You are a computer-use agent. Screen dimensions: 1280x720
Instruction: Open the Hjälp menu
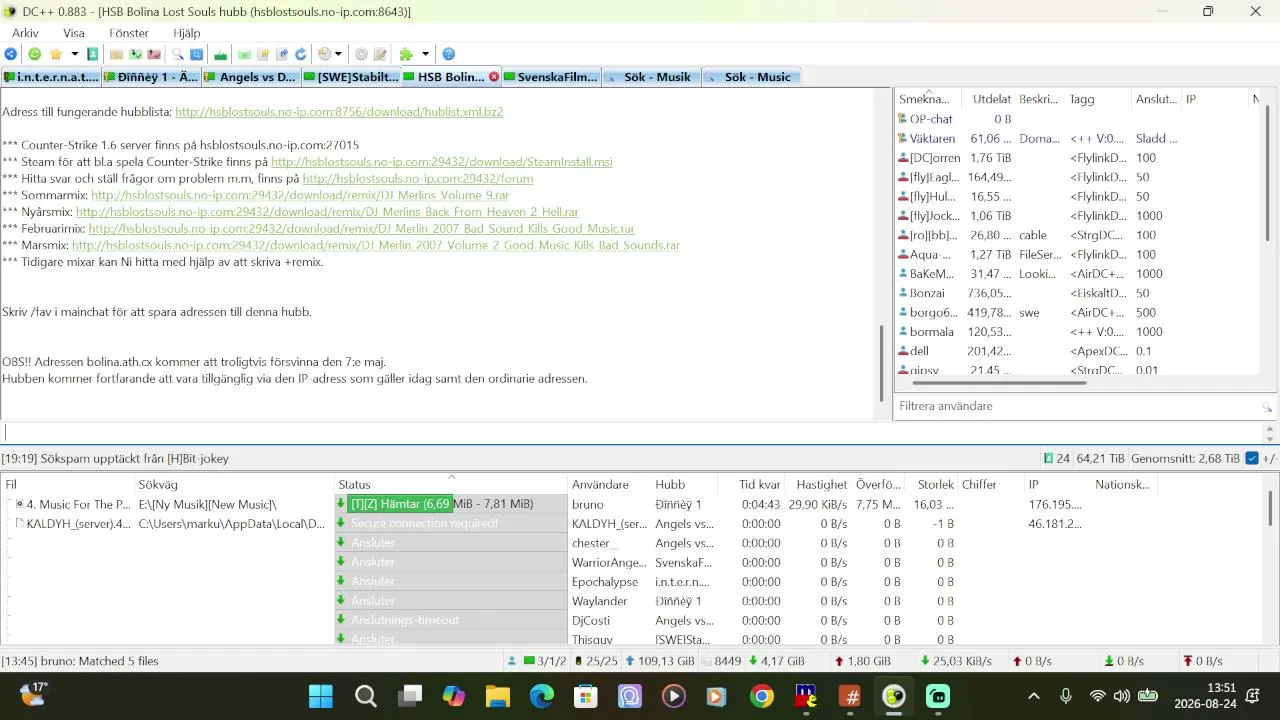(187, 33)
